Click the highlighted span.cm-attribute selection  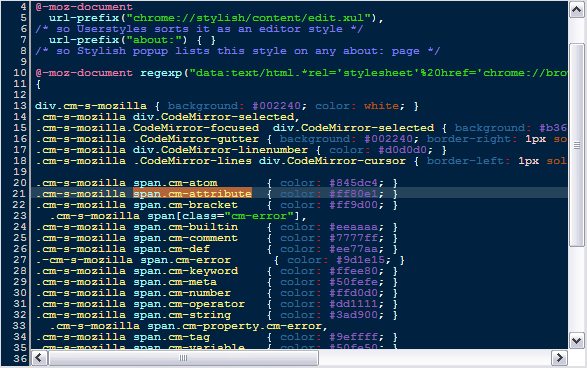click(192, 194)
